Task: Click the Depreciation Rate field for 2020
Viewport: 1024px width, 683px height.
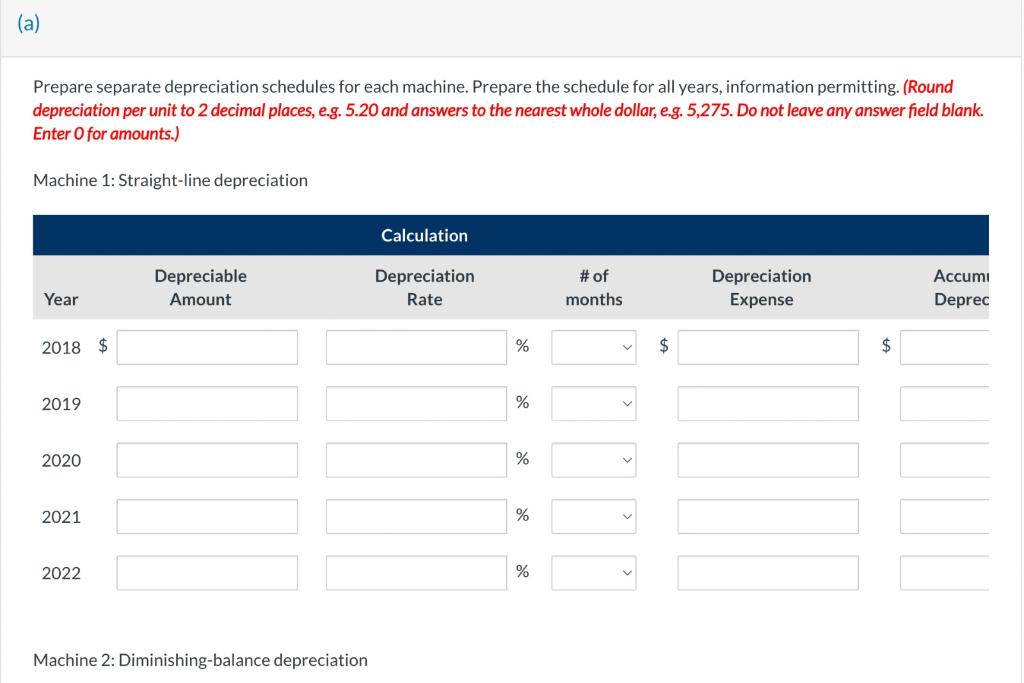Action: point(416,459)
